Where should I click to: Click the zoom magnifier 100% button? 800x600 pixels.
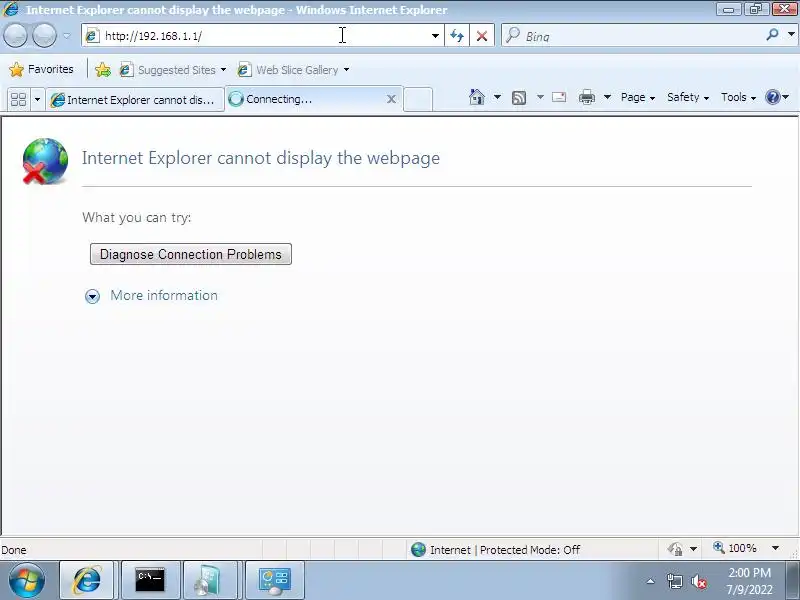pos(735,548)
